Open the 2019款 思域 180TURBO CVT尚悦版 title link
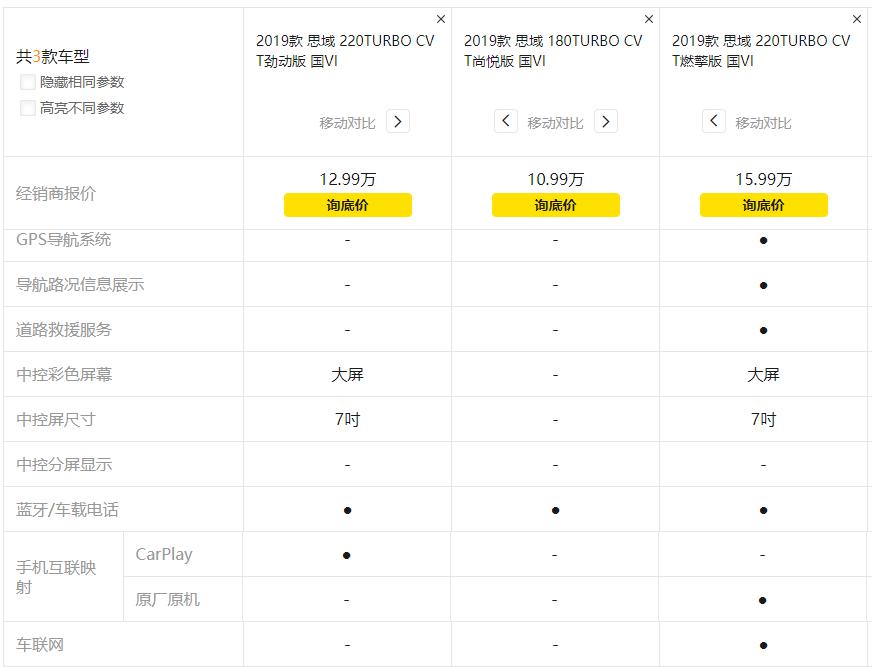This screenshot has width=872, height=667. [x=553, y=50]
